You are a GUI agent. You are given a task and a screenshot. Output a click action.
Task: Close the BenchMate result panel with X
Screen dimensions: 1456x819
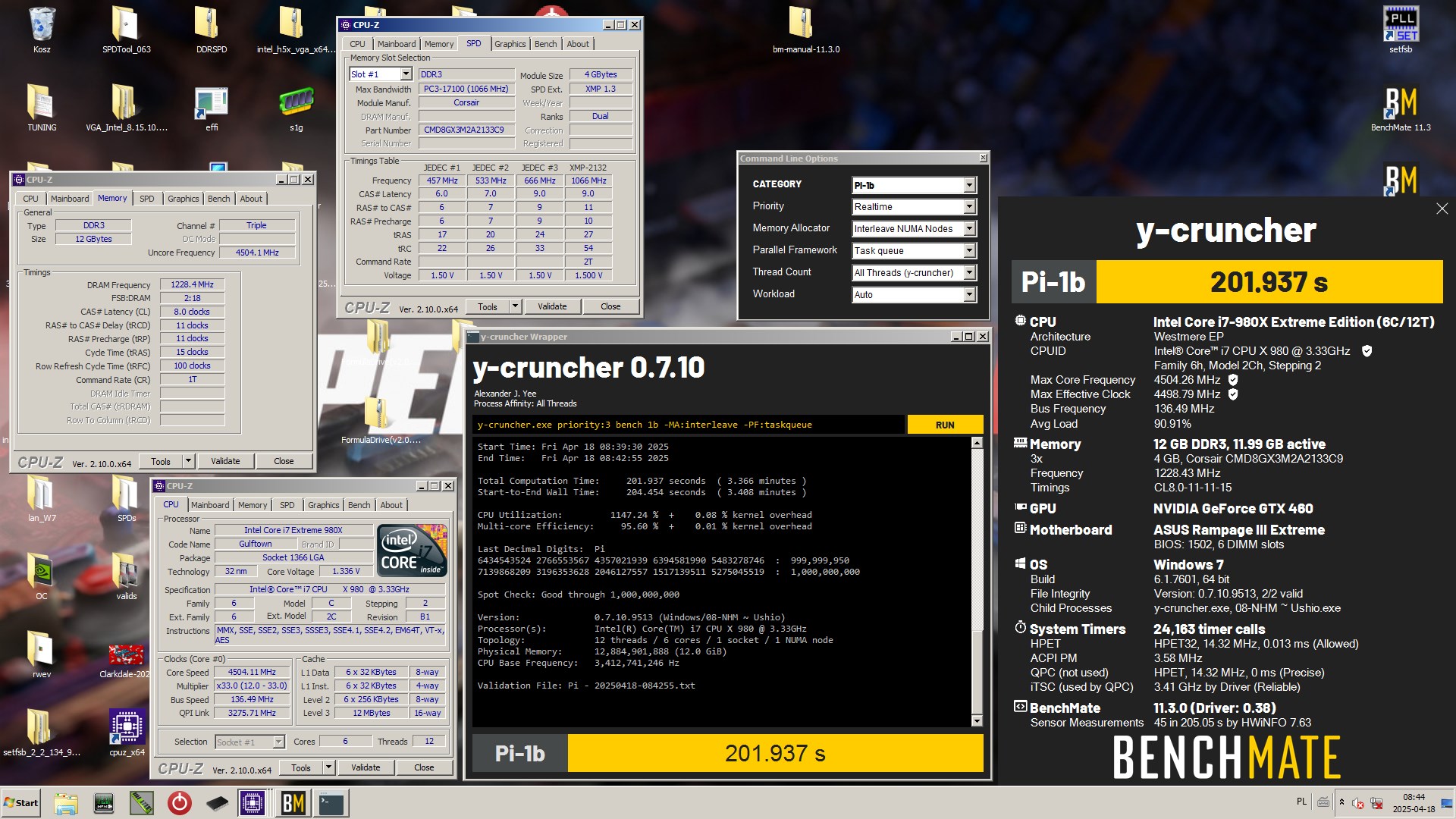[x=1442, y=209]
